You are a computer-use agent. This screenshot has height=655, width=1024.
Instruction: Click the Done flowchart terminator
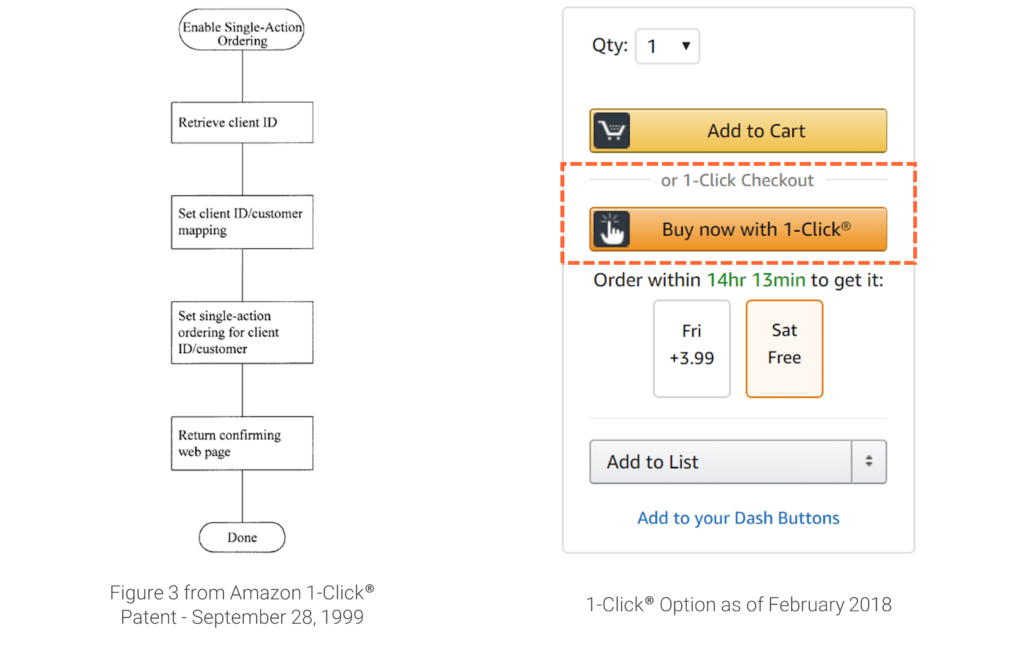click(242, 537)
